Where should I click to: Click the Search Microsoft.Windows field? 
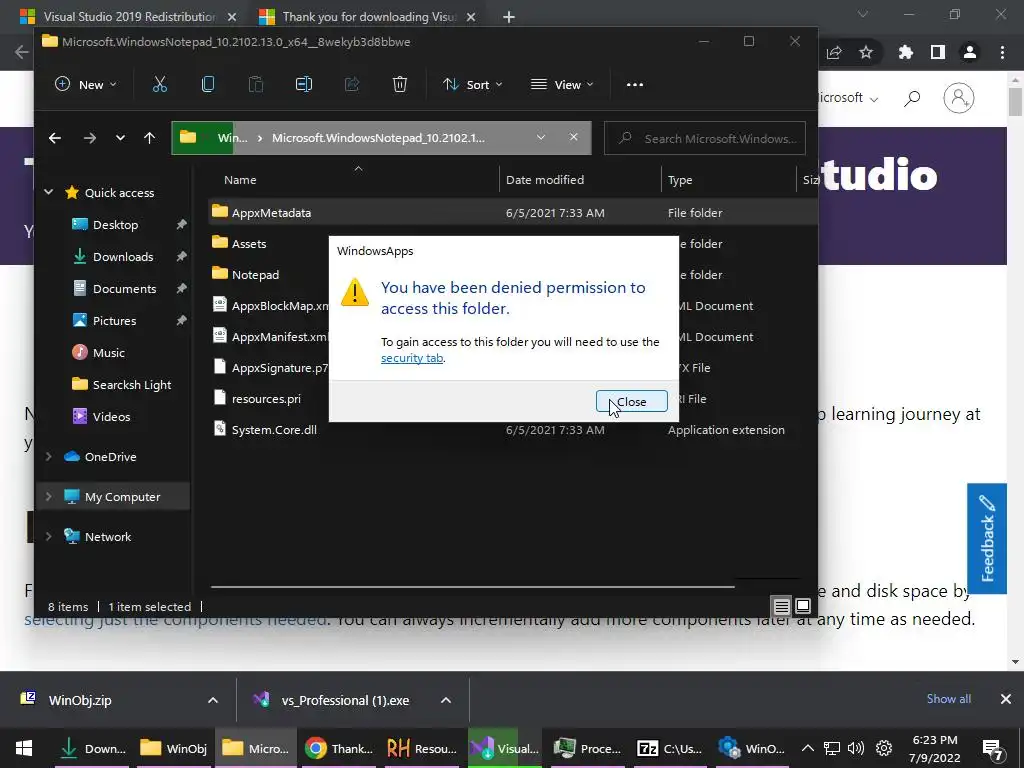pos(705,138)
